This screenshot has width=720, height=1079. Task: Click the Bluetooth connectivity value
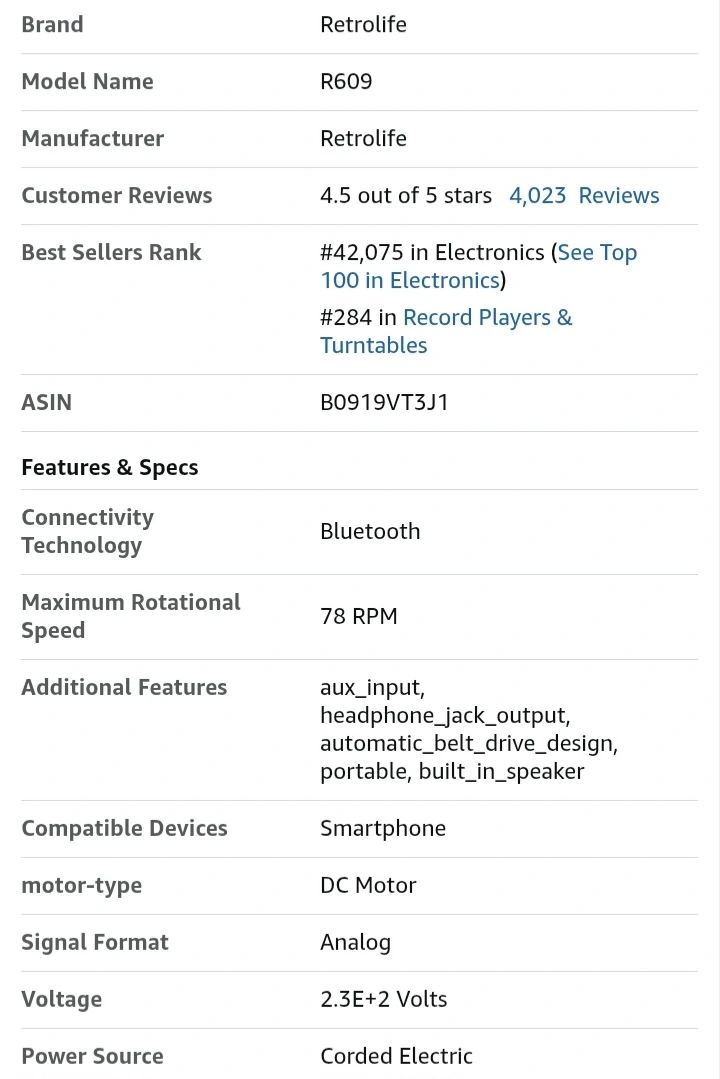coord(370,531)
